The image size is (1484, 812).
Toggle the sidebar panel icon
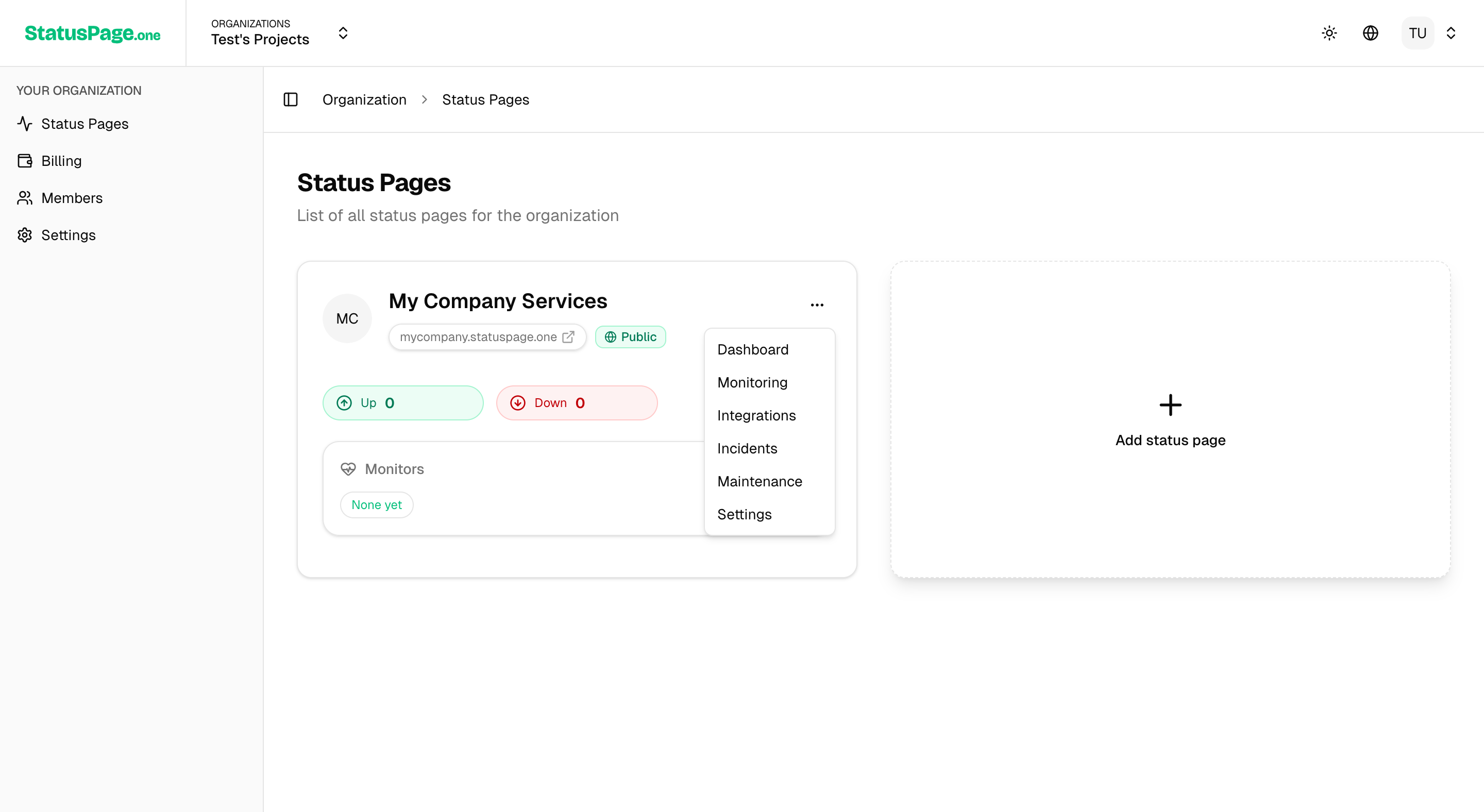(290, 99)
